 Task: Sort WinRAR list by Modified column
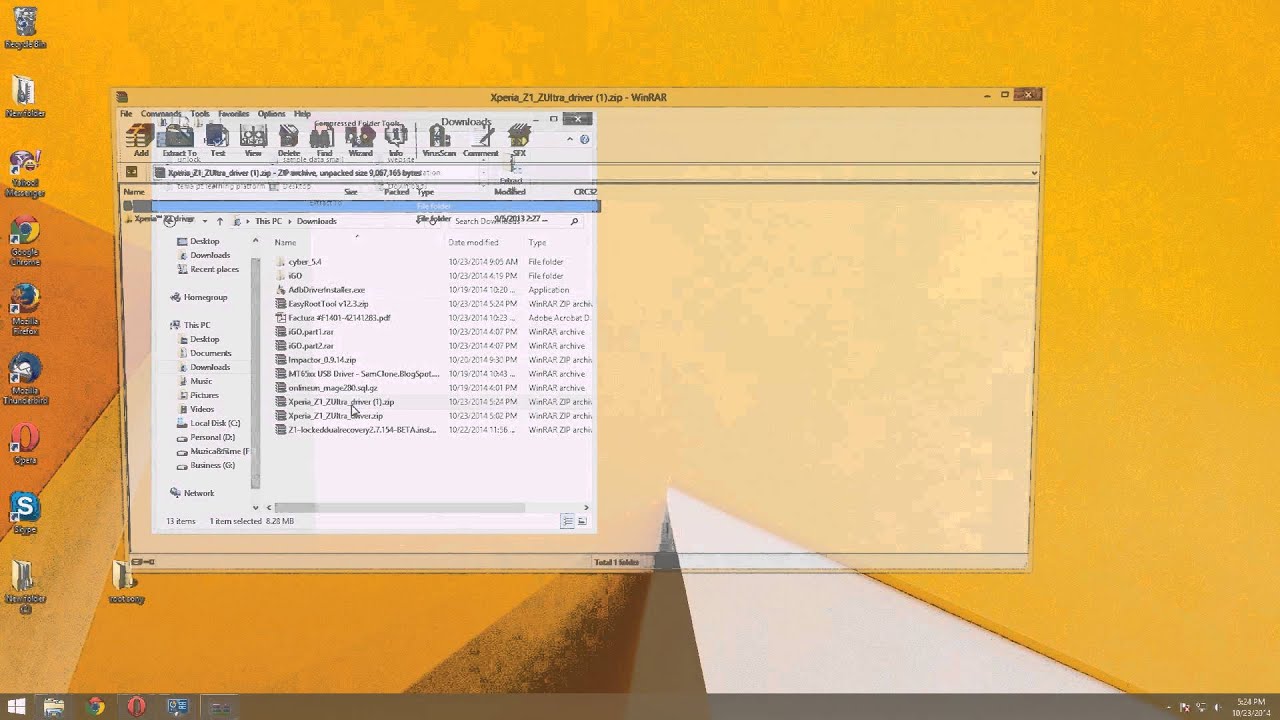click(509, 191)
